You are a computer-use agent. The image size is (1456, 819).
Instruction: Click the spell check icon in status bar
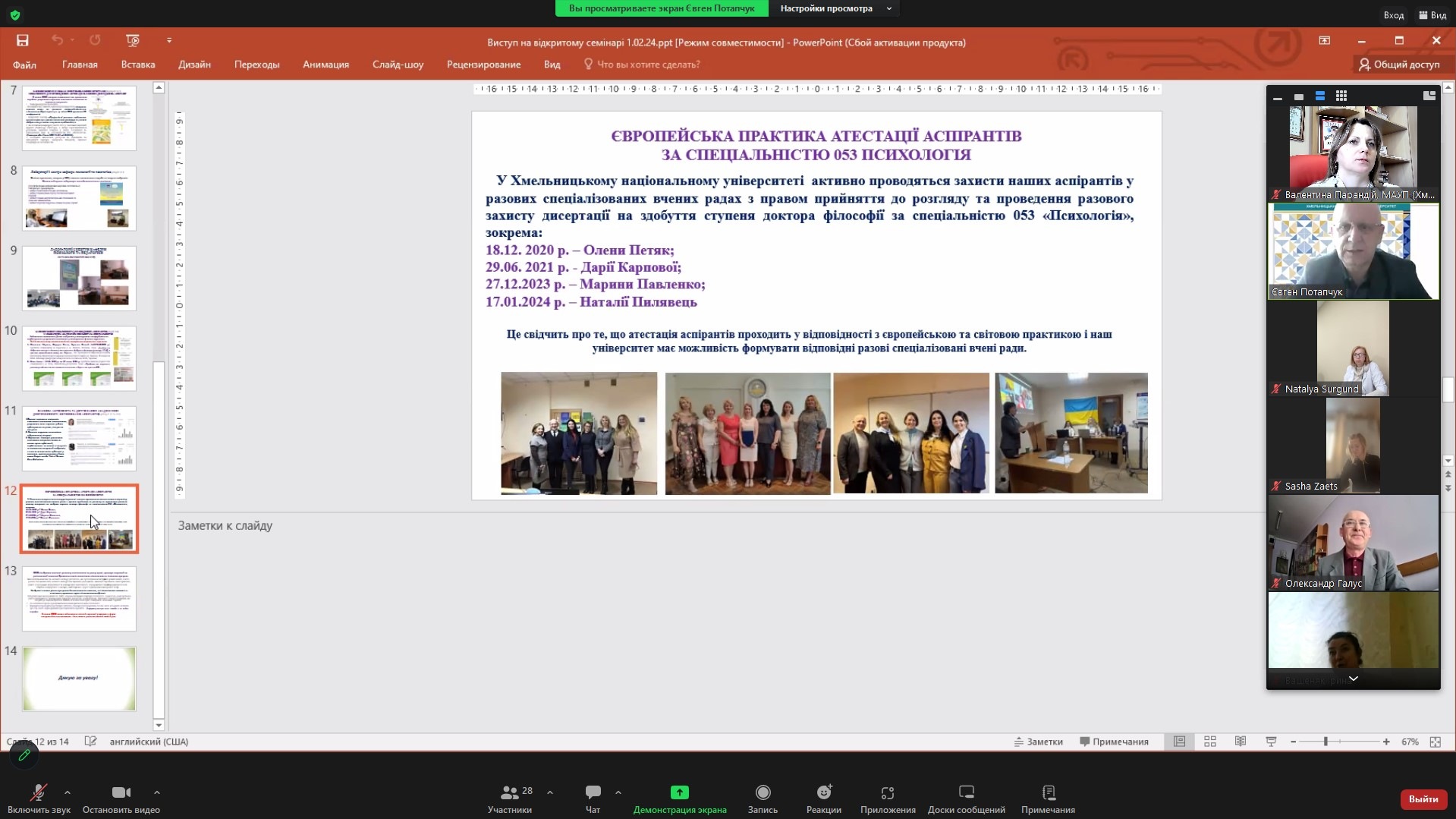(90, 742)
